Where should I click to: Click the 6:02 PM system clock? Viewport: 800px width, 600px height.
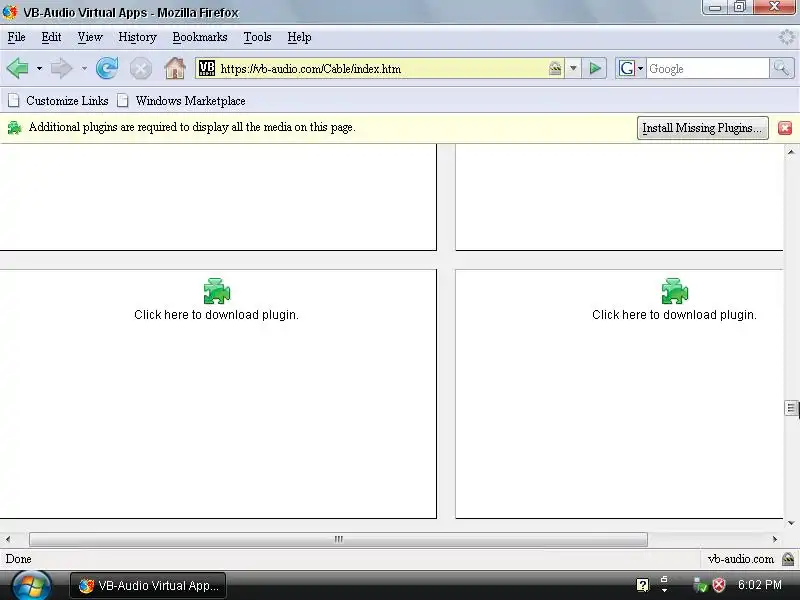click(x=760, y=585)
